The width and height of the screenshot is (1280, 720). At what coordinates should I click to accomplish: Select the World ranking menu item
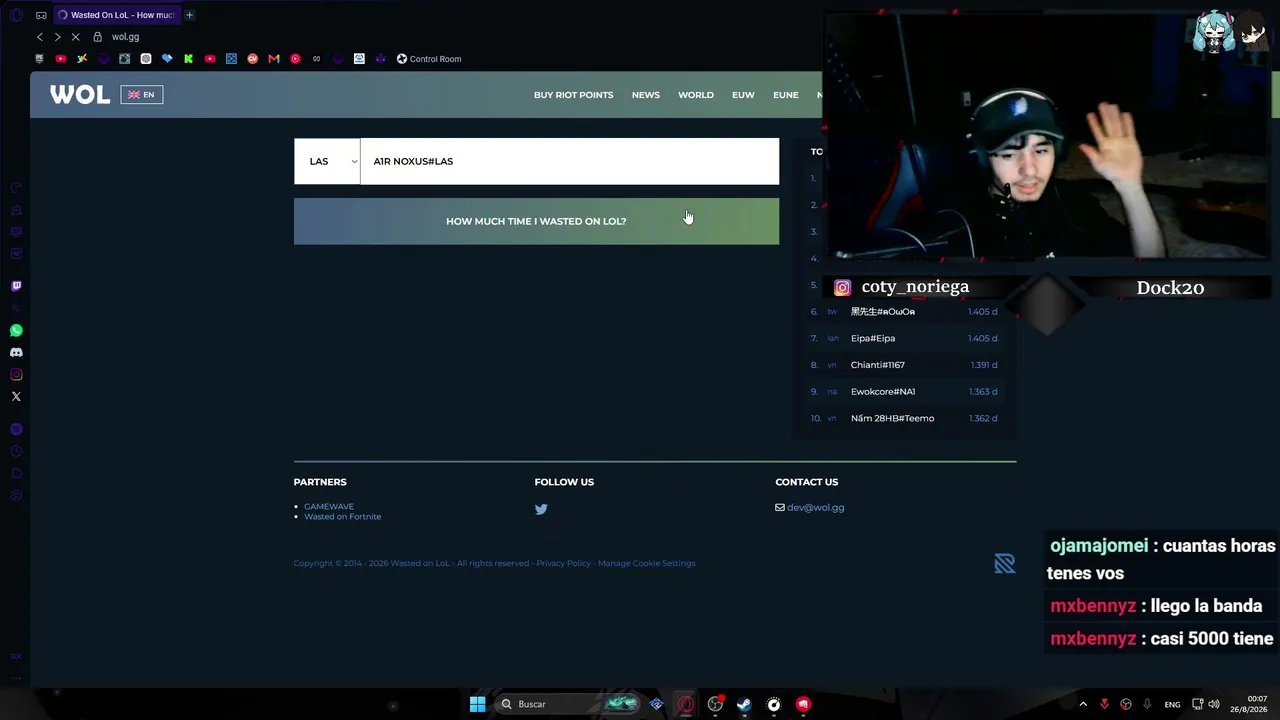pos(696,95)
